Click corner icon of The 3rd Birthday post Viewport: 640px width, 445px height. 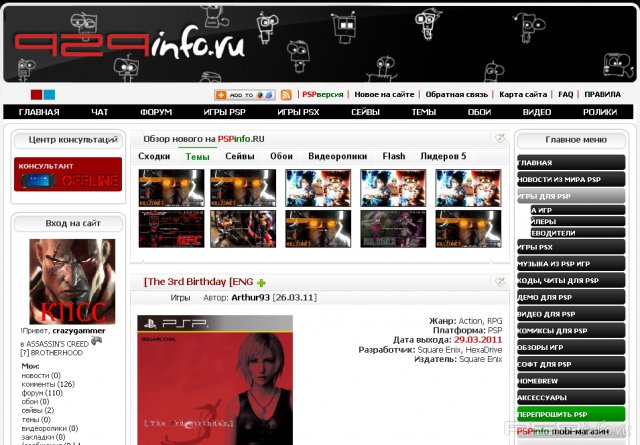(499, 282)
